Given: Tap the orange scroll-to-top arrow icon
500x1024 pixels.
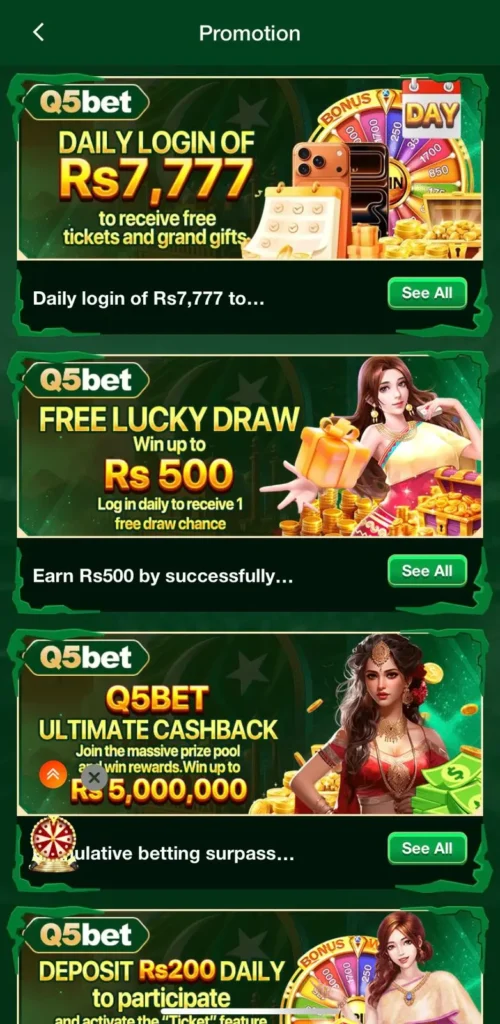Looking at the screenshot, I should 53,775.
